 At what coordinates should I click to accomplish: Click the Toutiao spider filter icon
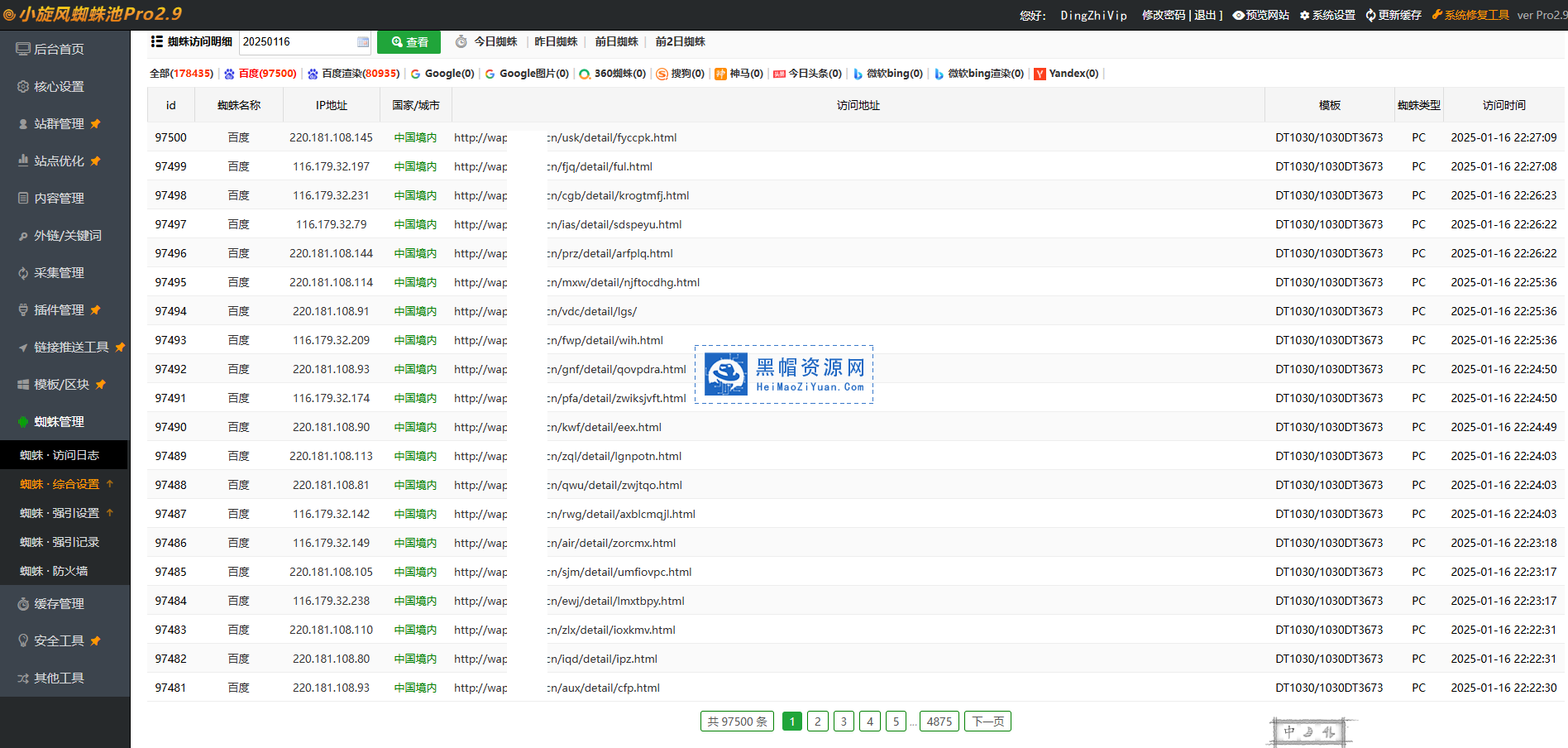click(x=779, y=74)
